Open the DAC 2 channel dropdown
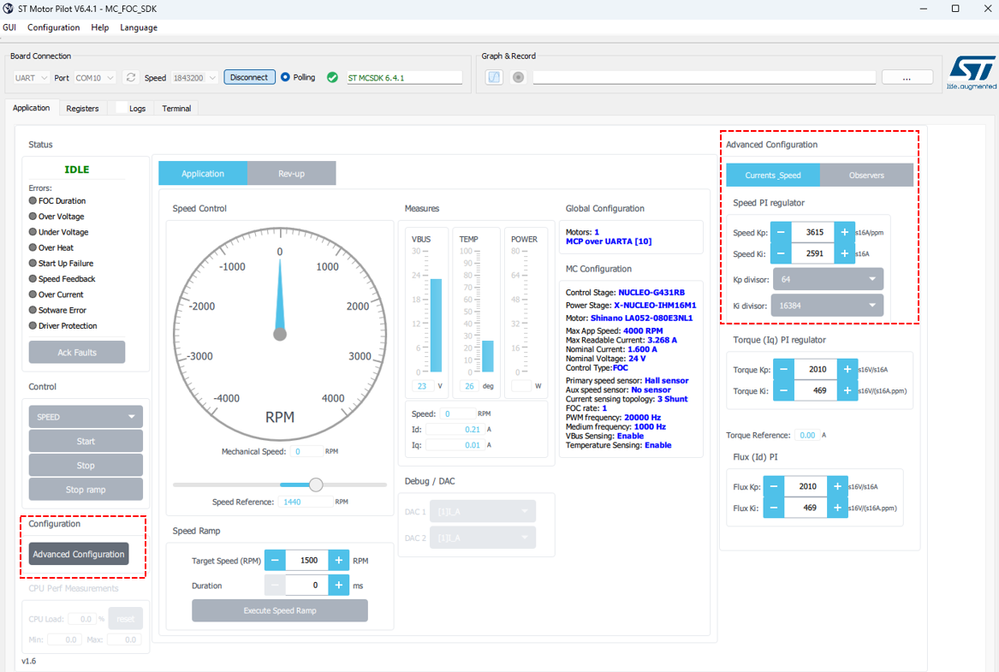999x672 pixels. coord(482,538)
